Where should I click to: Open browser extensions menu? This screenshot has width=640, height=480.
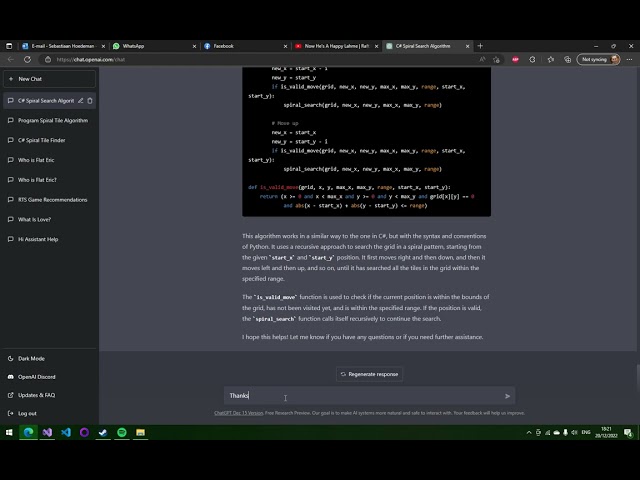pyautogui.click(x=532, y=60)
